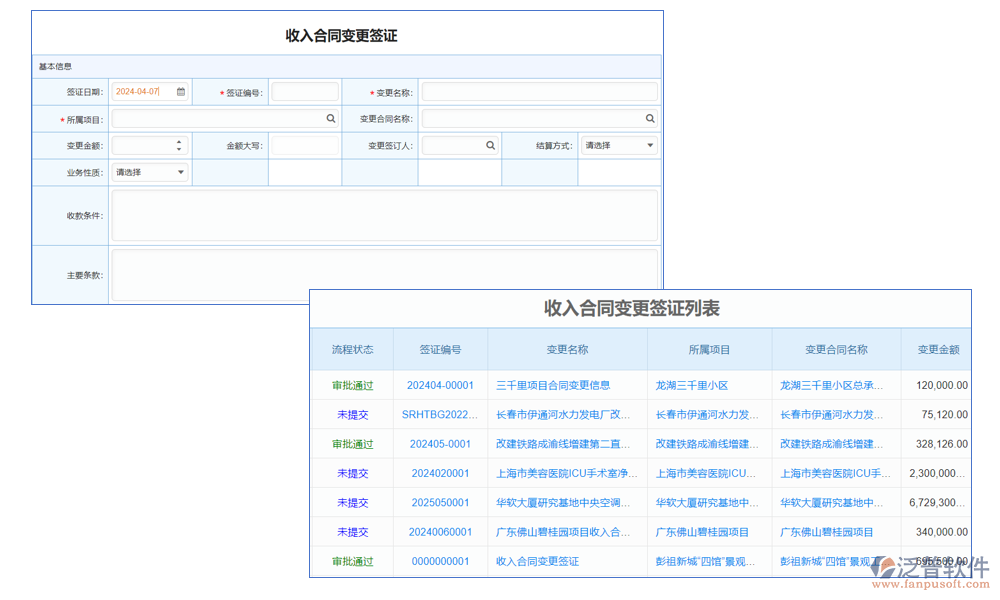Viewport: 1000px width, 600px height.
Task: Focus the 收款条件 text area
Action: tap(385, 215)
